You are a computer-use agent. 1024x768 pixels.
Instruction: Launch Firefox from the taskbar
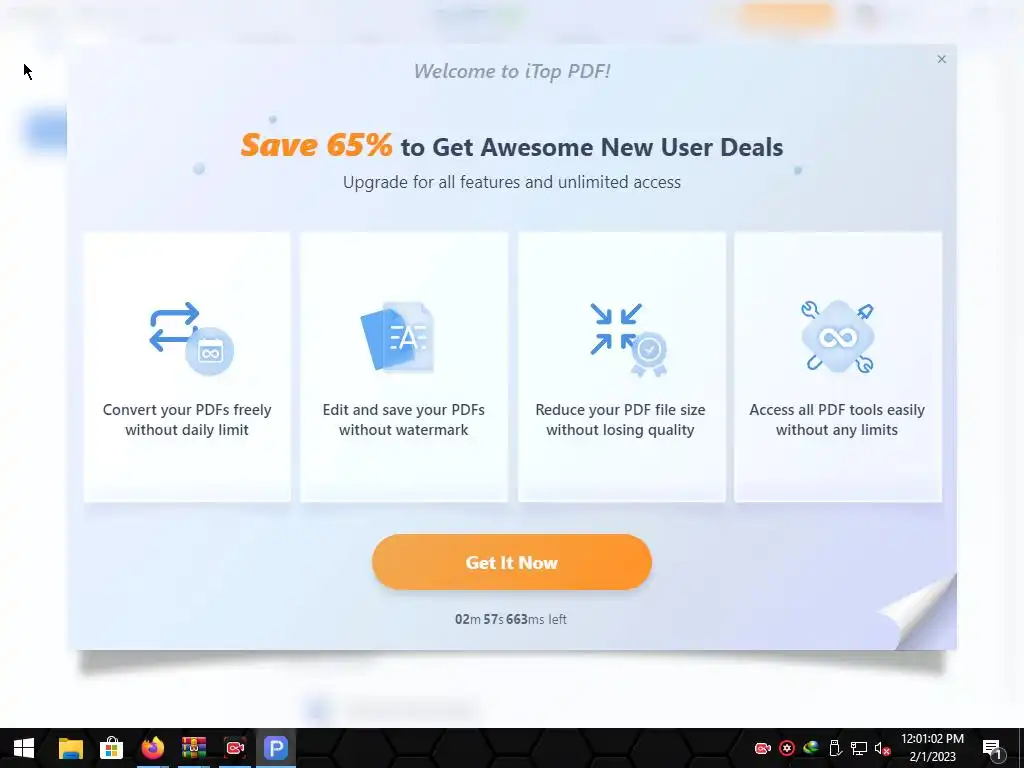pos(153,748)
